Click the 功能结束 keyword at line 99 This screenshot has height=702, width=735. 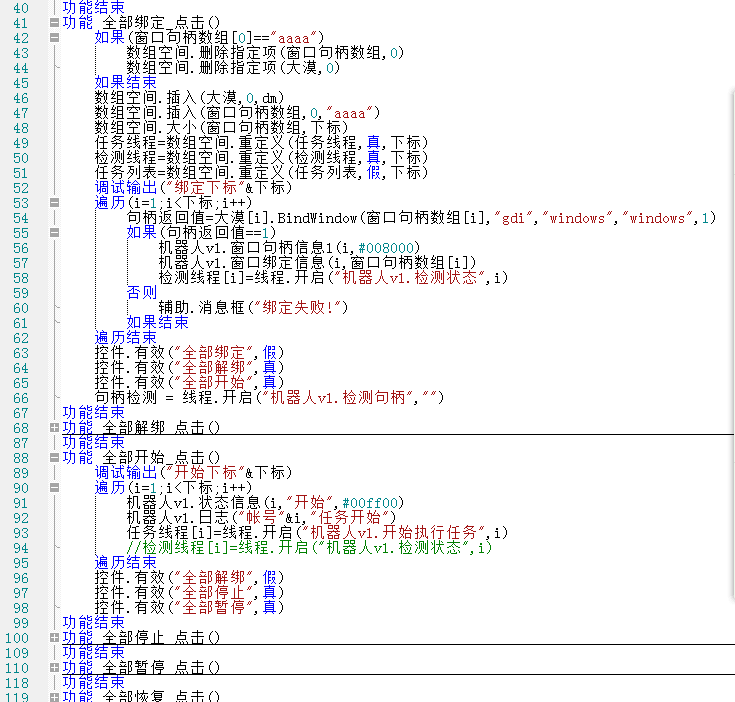94,623
